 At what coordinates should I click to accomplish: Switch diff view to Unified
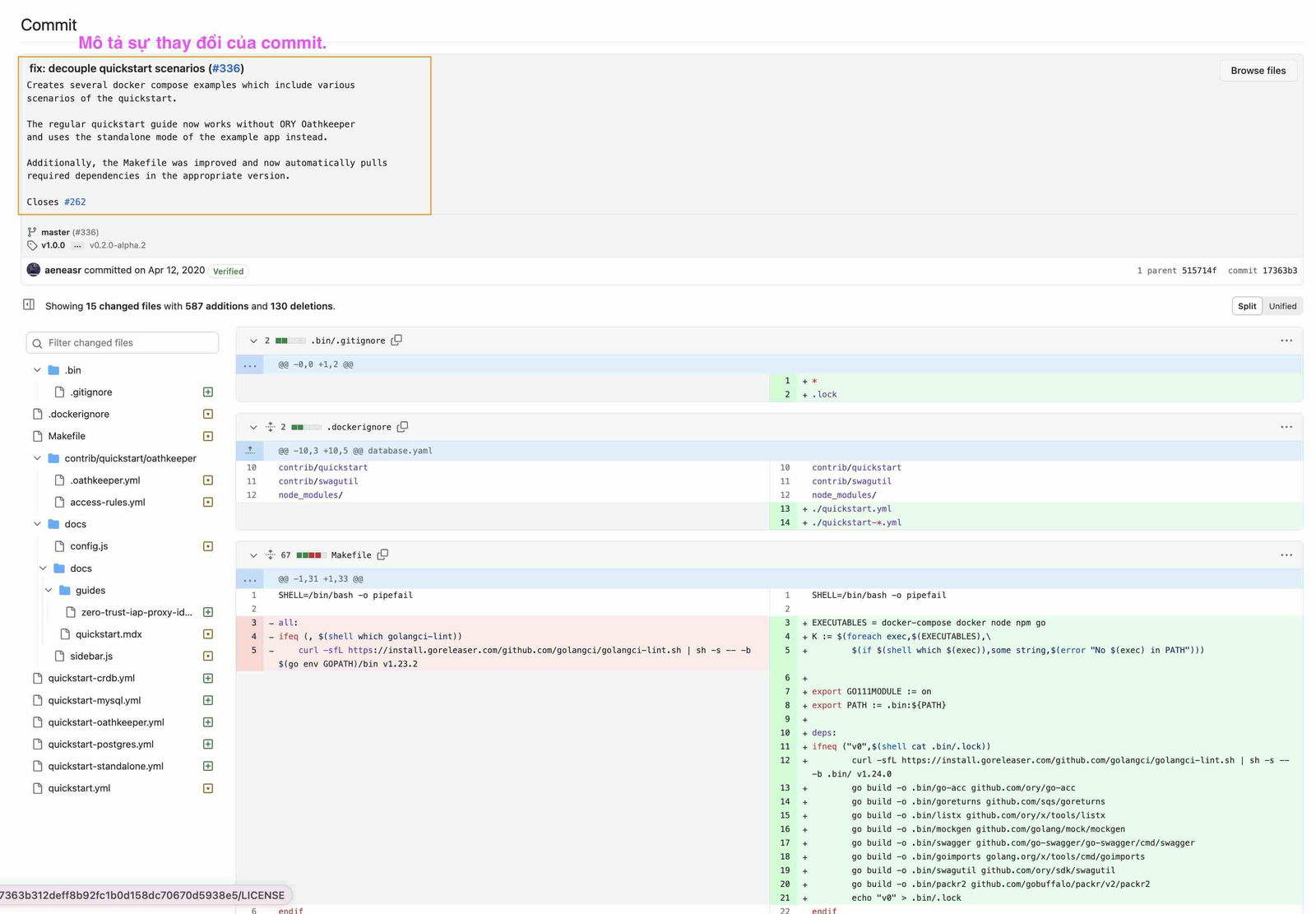click(1282, 306)
